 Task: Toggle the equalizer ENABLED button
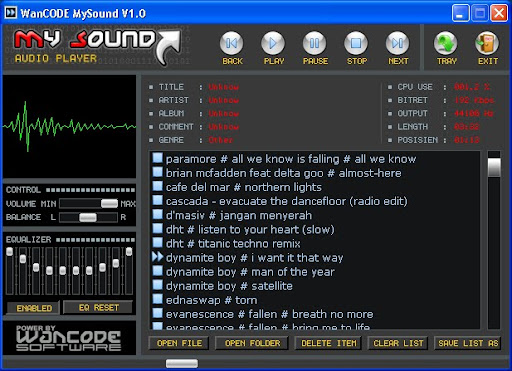[34, 308]
